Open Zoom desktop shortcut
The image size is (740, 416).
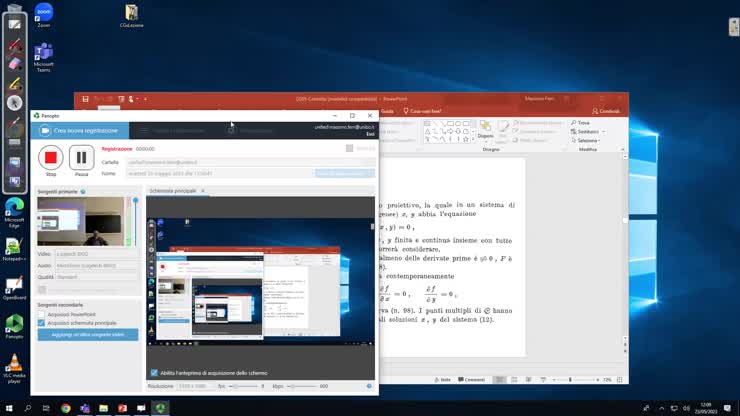[44, 15]
